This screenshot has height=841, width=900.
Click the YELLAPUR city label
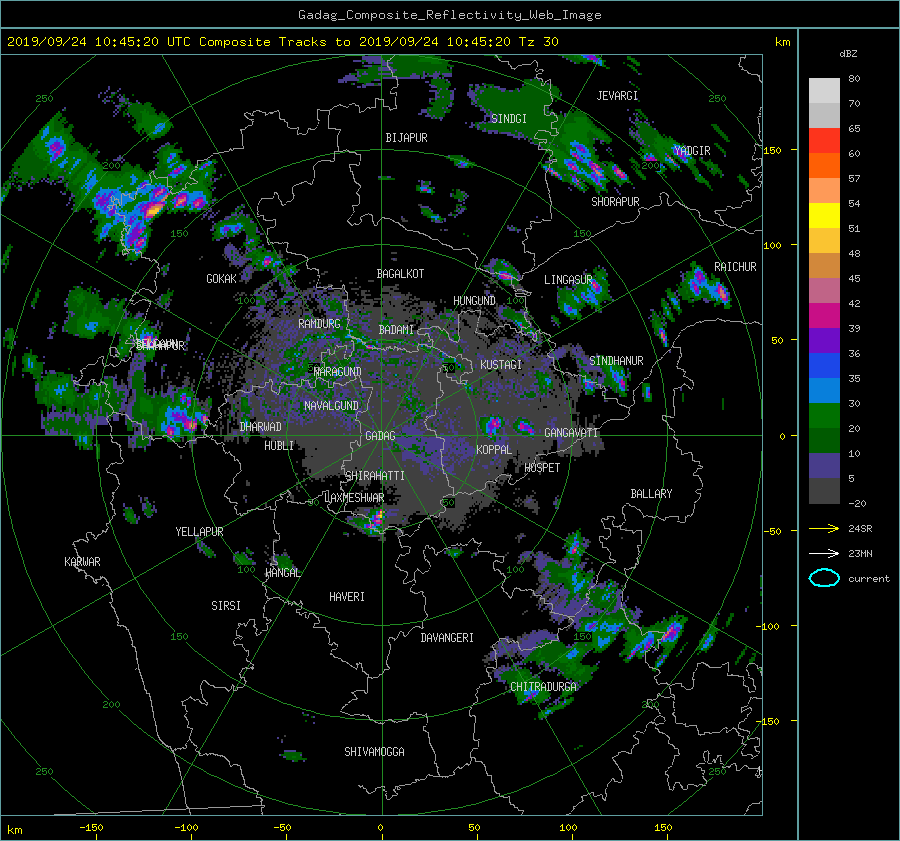(199, 532)
